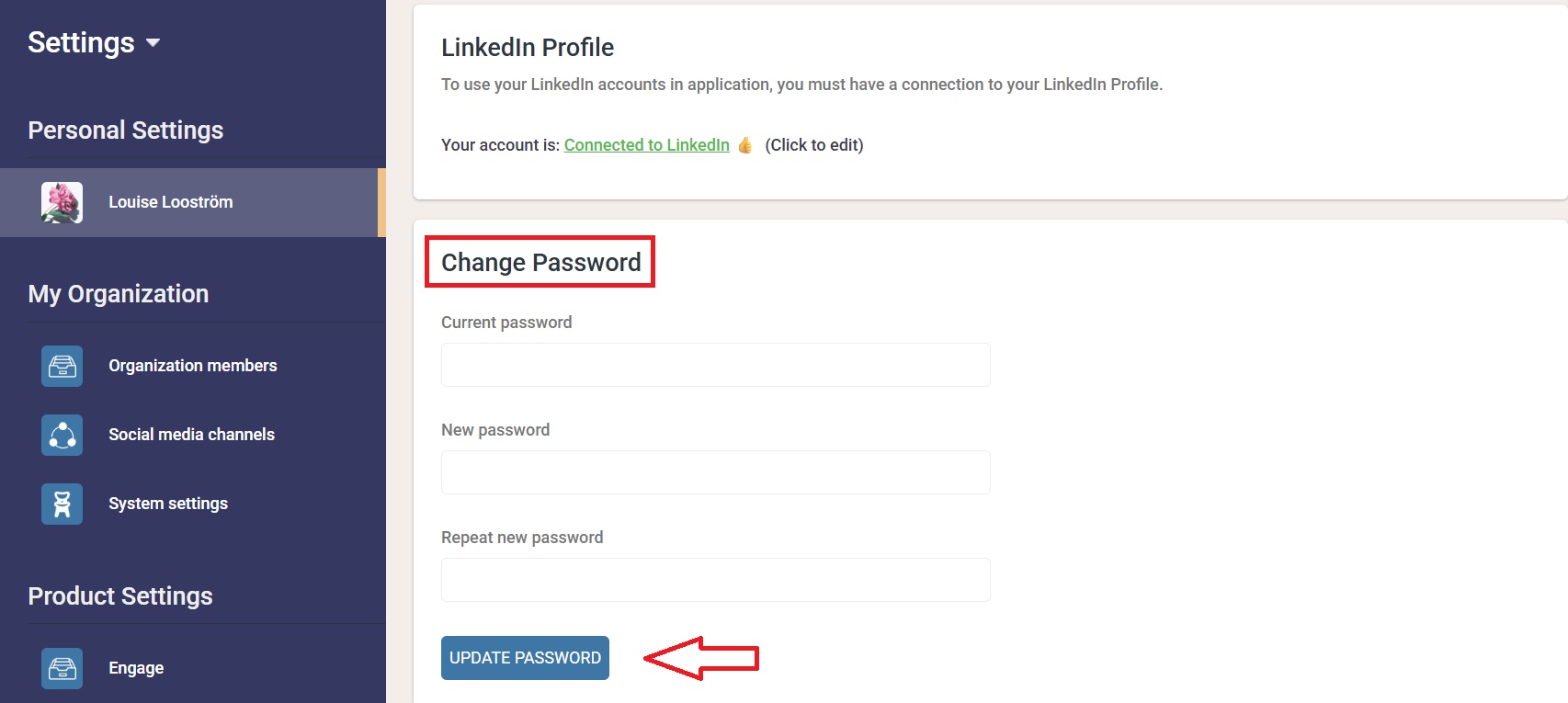Click the Settings header title

coord(81,42)
